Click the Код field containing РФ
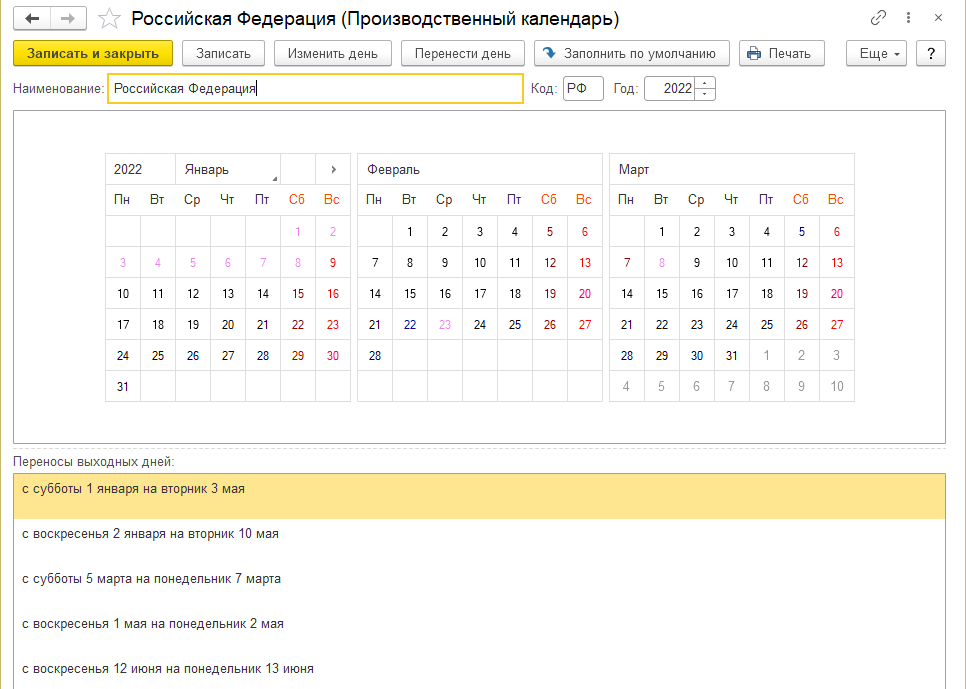Screen dimensions: 966x689 click(x=583, y=89)
